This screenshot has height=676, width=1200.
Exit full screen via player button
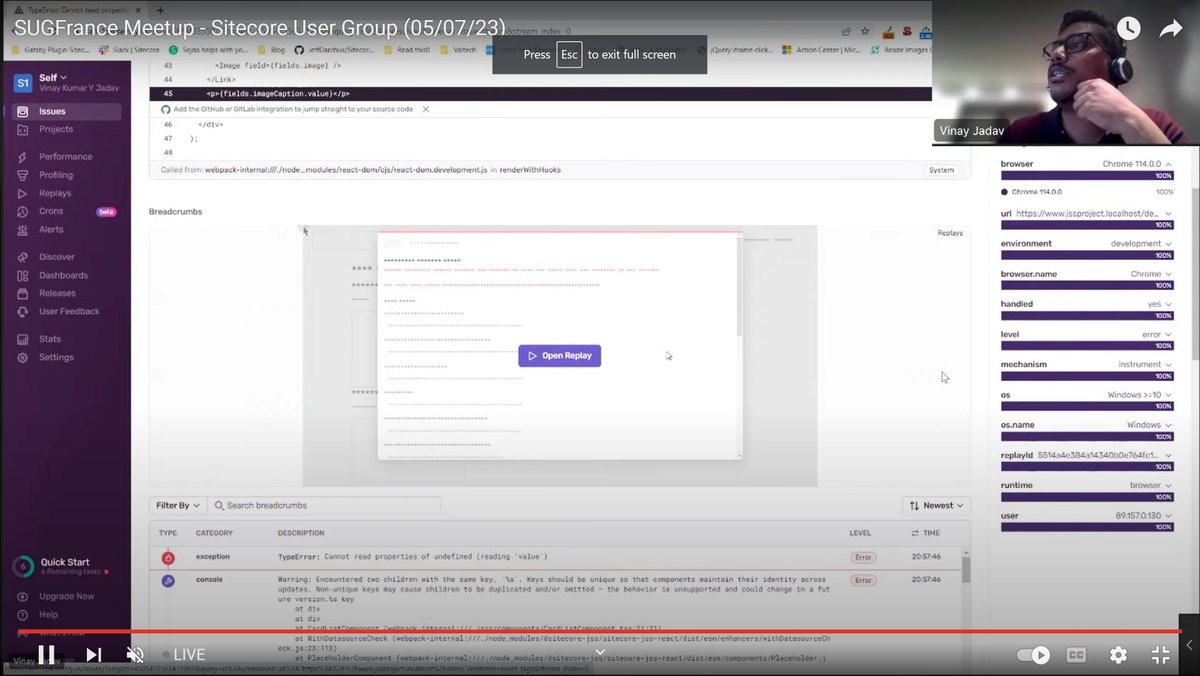(1160, 655)
